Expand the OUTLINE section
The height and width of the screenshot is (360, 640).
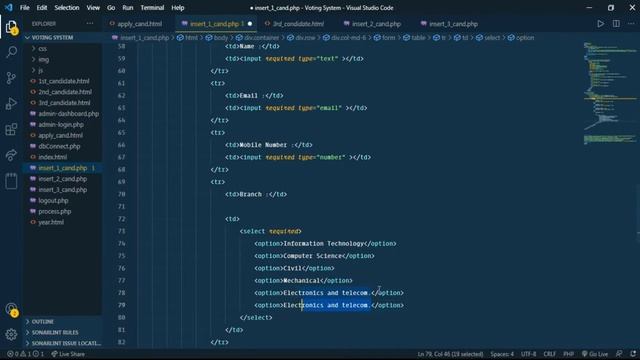(x=42, y=322)
